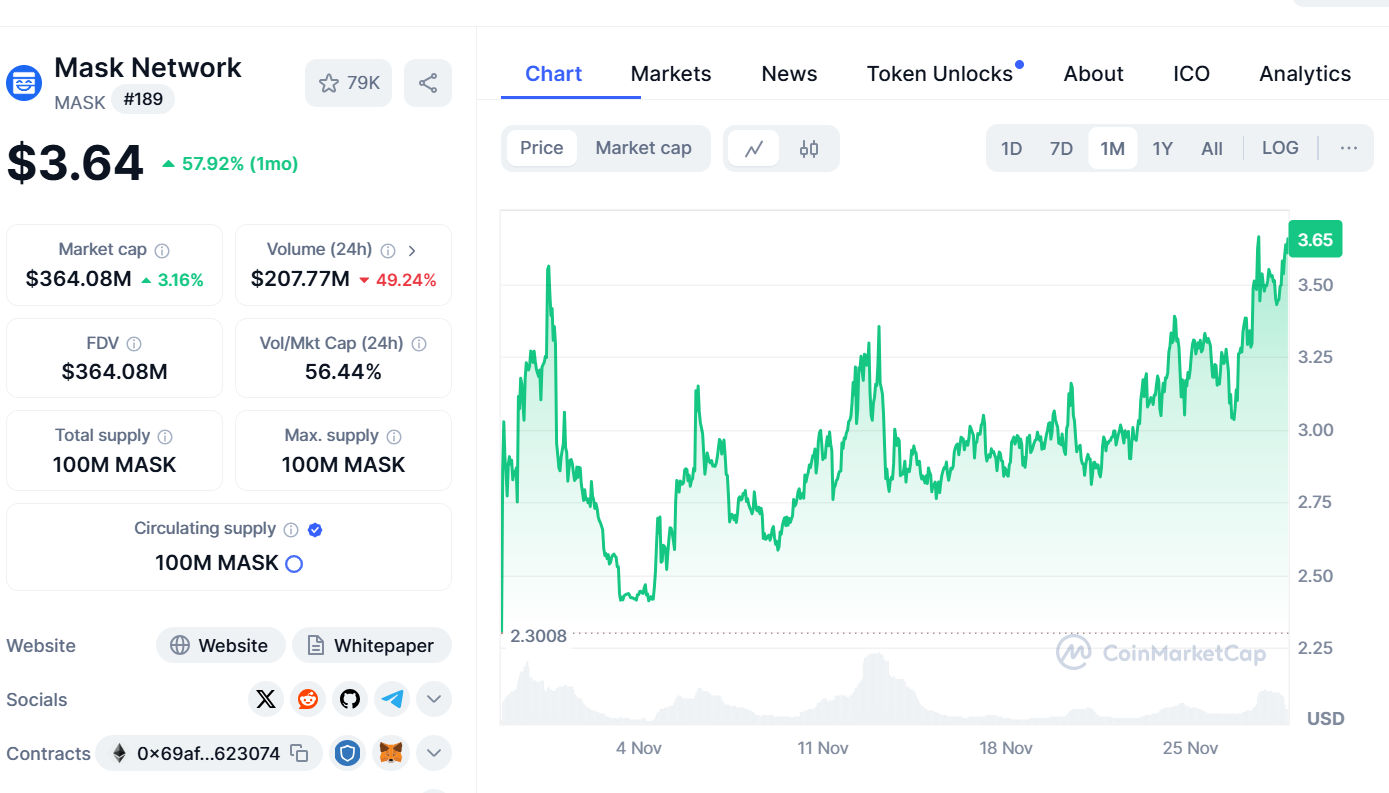Open more chart options via ellipsis
The image size is (1389, 793).
[x=1348, y=147]
